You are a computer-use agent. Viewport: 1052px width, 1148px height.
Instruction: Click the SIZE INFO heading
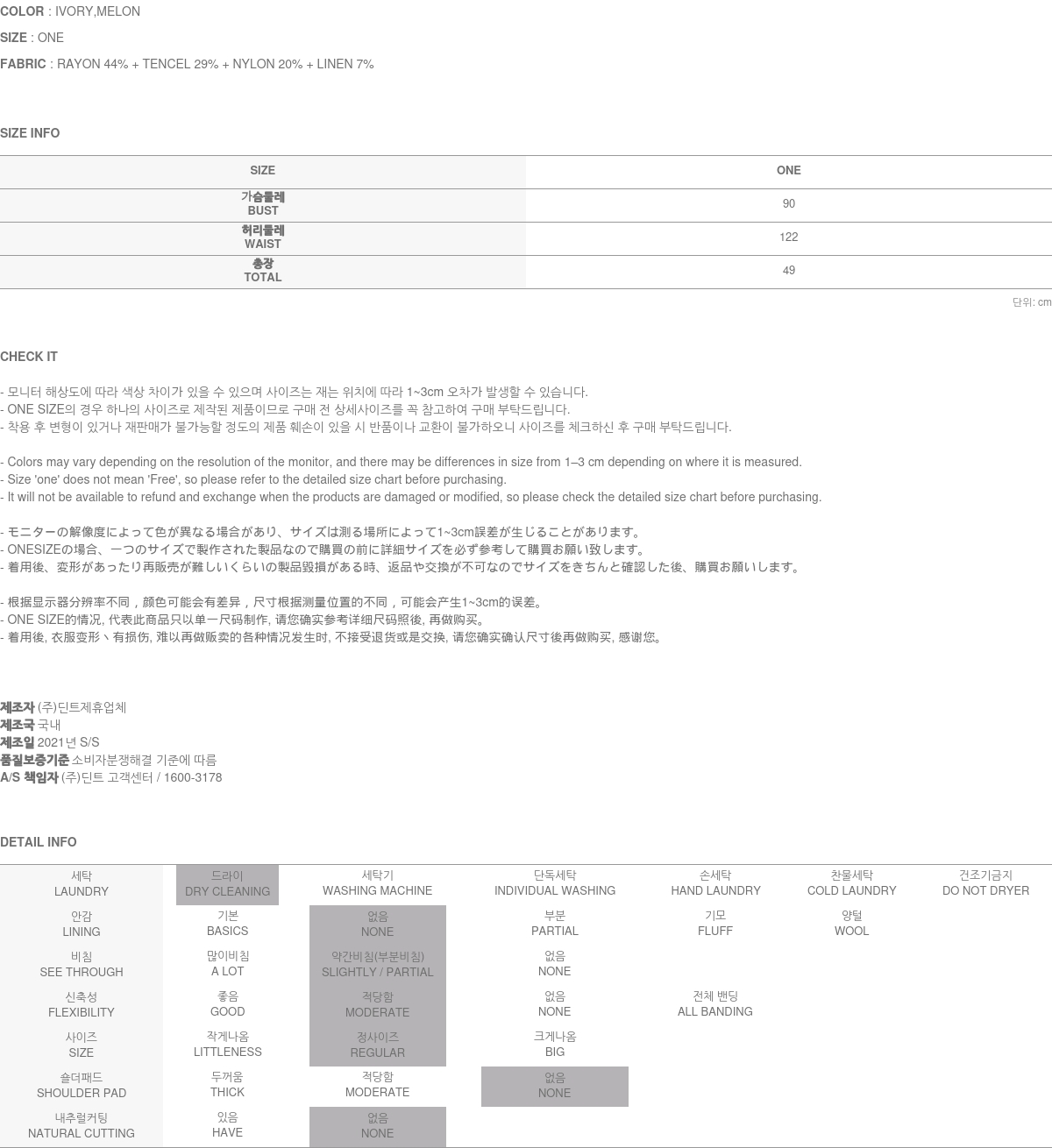click(x=30, y=133)
